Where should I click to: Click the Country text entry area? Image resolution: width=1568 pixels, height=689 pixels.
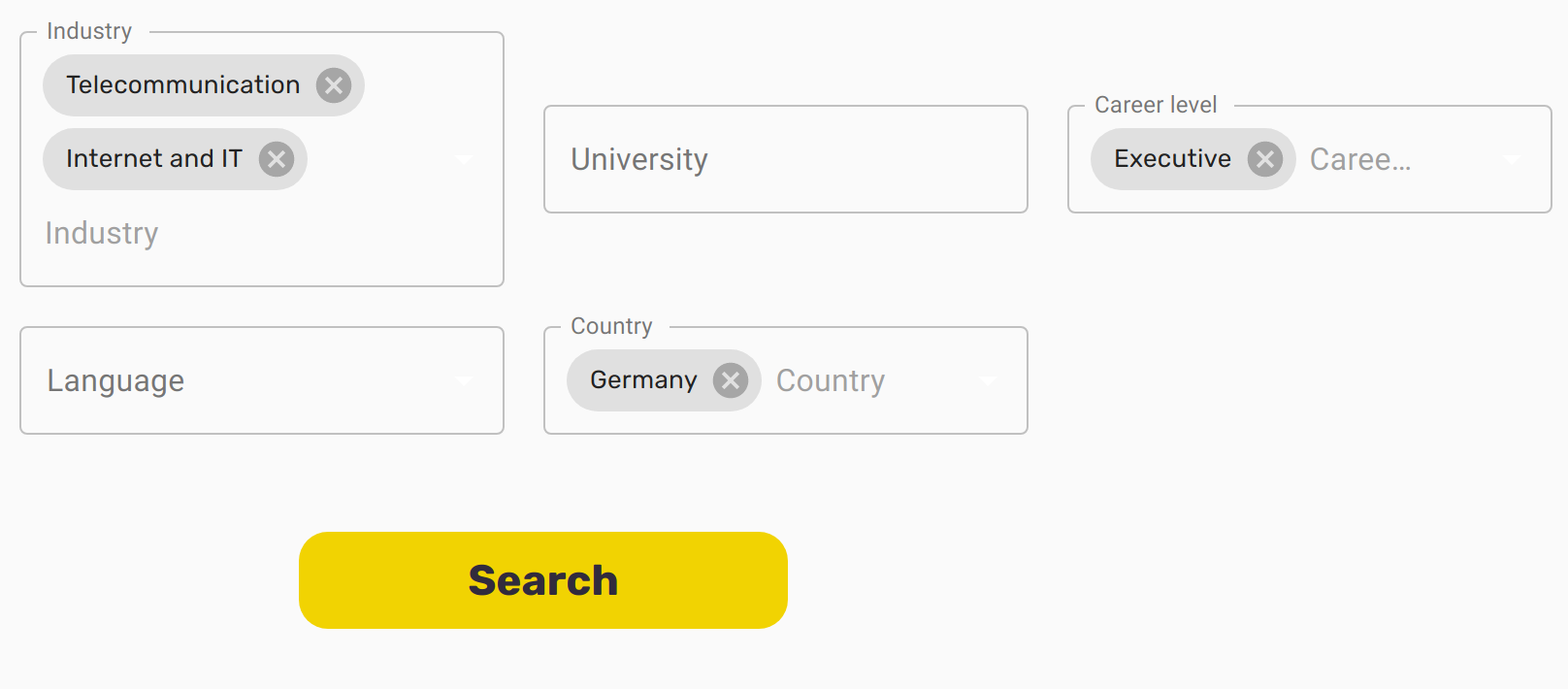[x=830, y=380]
